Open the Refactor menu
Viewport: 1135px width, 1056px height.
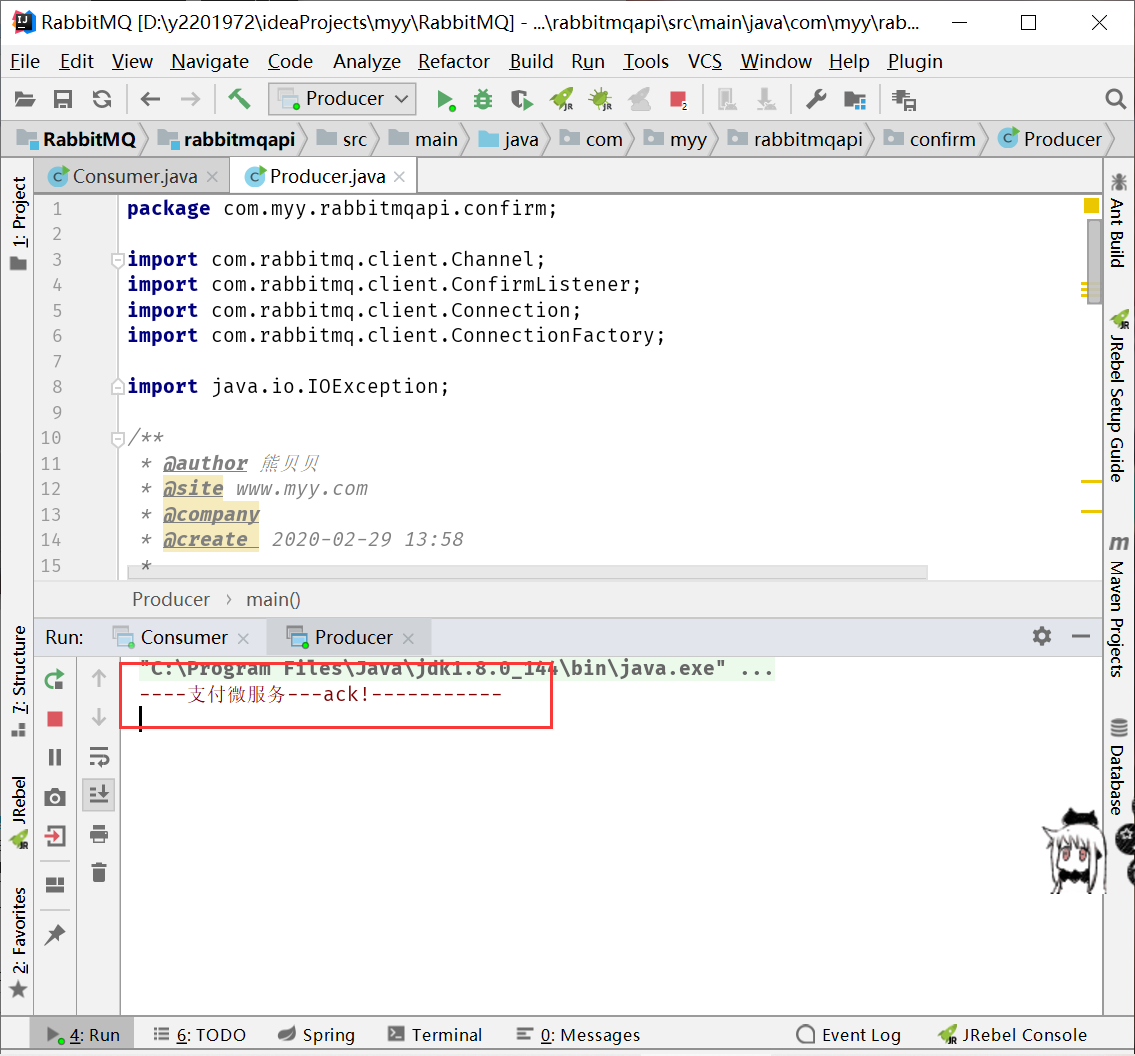(x=454, y=62)
